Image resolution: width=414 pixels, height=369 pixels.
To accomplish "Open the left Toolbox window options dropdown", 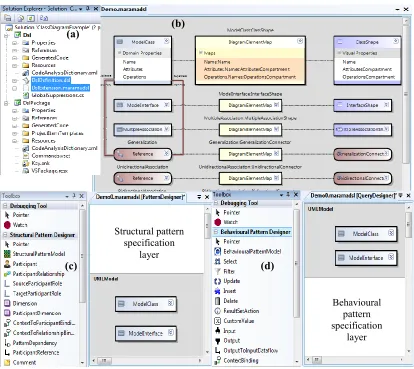I will [x=67, y=196].
